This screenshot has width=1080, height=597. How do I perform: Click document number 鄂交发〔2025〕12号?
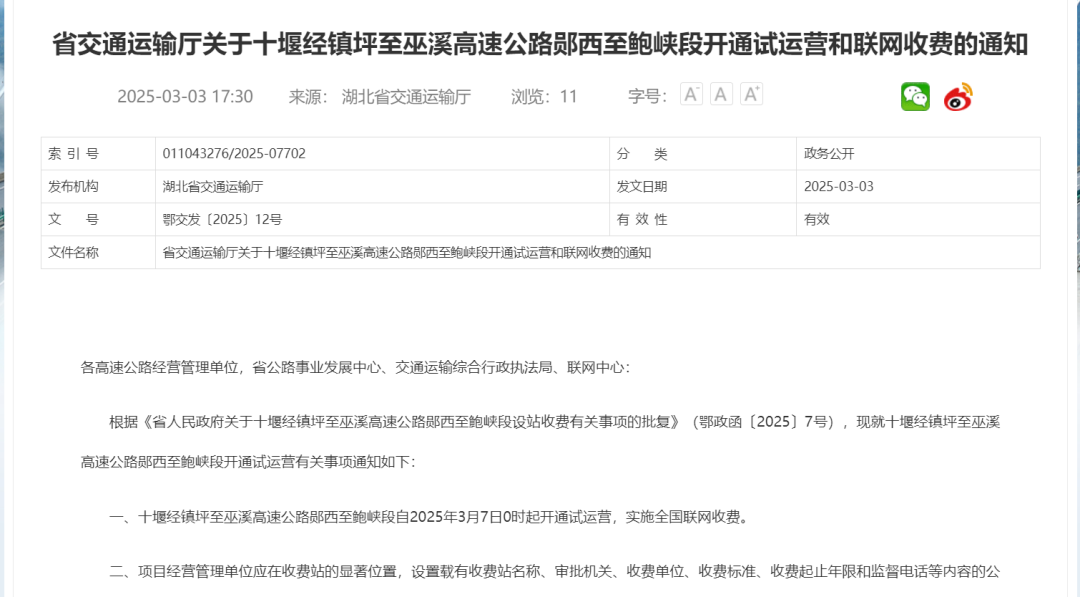pyautogui.click(x=222, y=220)
